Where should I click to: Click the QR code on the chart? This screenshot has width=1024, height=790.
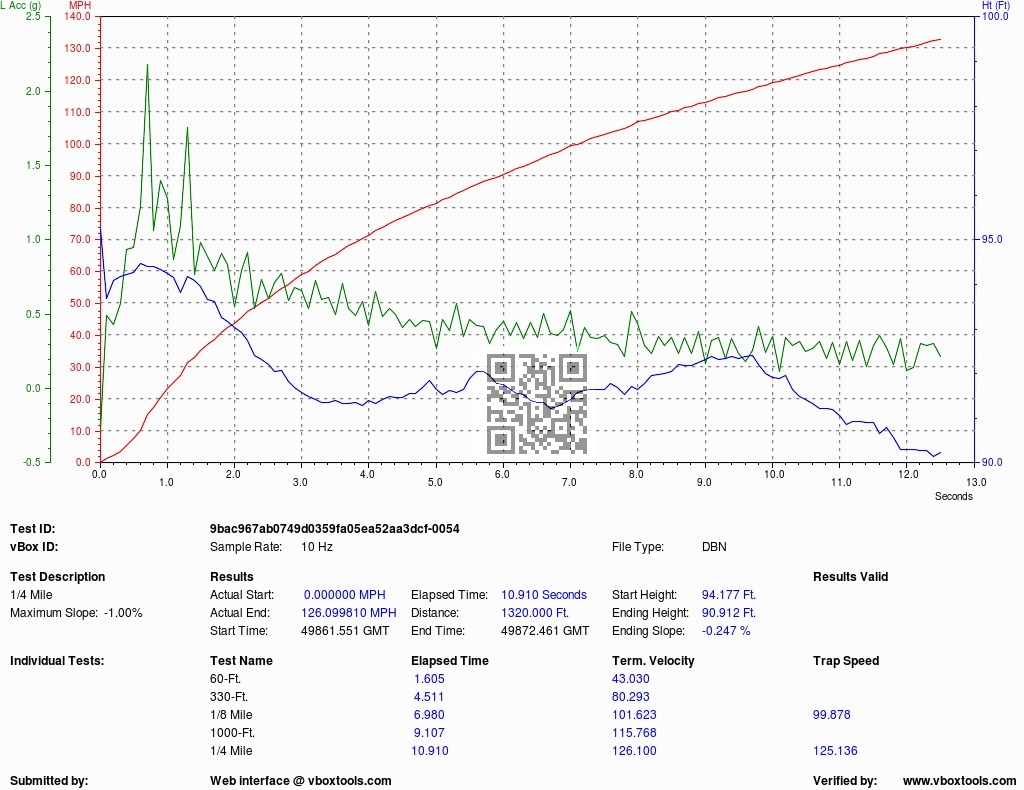(537, 404)
